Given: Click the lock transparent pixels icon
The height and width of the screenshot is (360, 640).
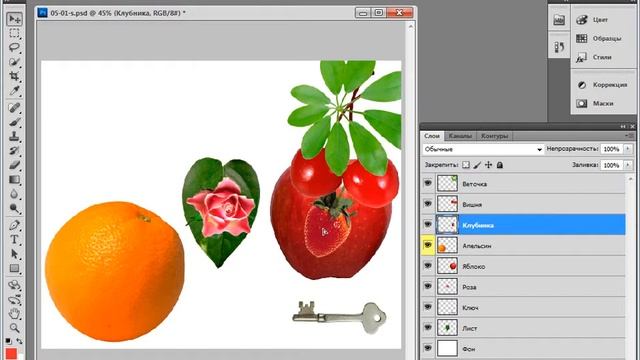Looking at the screenshot, I should (x=466, y=165).
